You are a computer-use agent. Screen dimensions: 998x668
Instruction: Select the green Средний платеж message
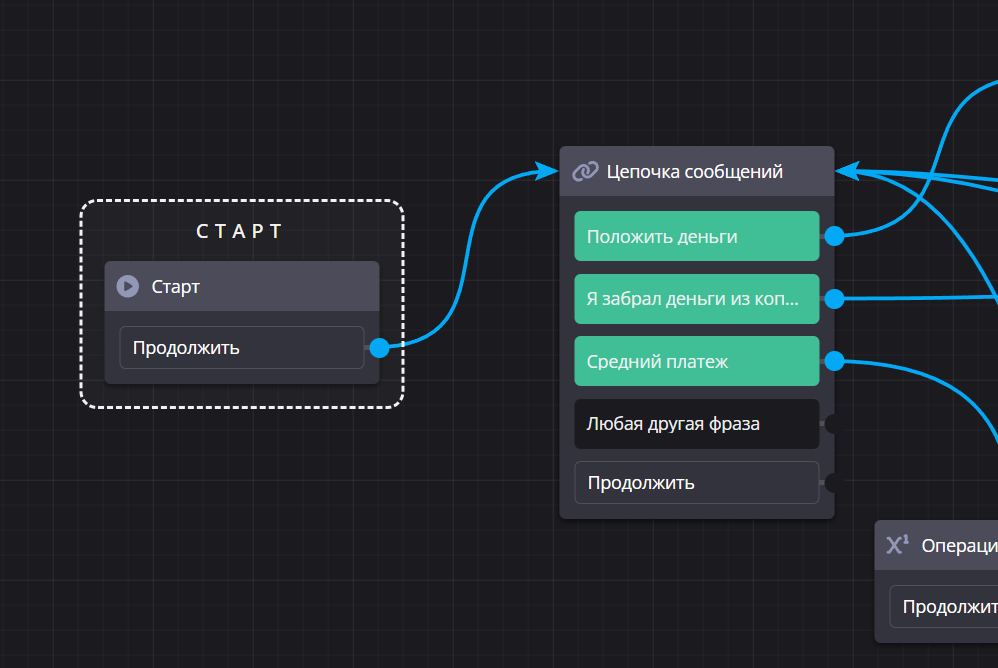point(696,362)
